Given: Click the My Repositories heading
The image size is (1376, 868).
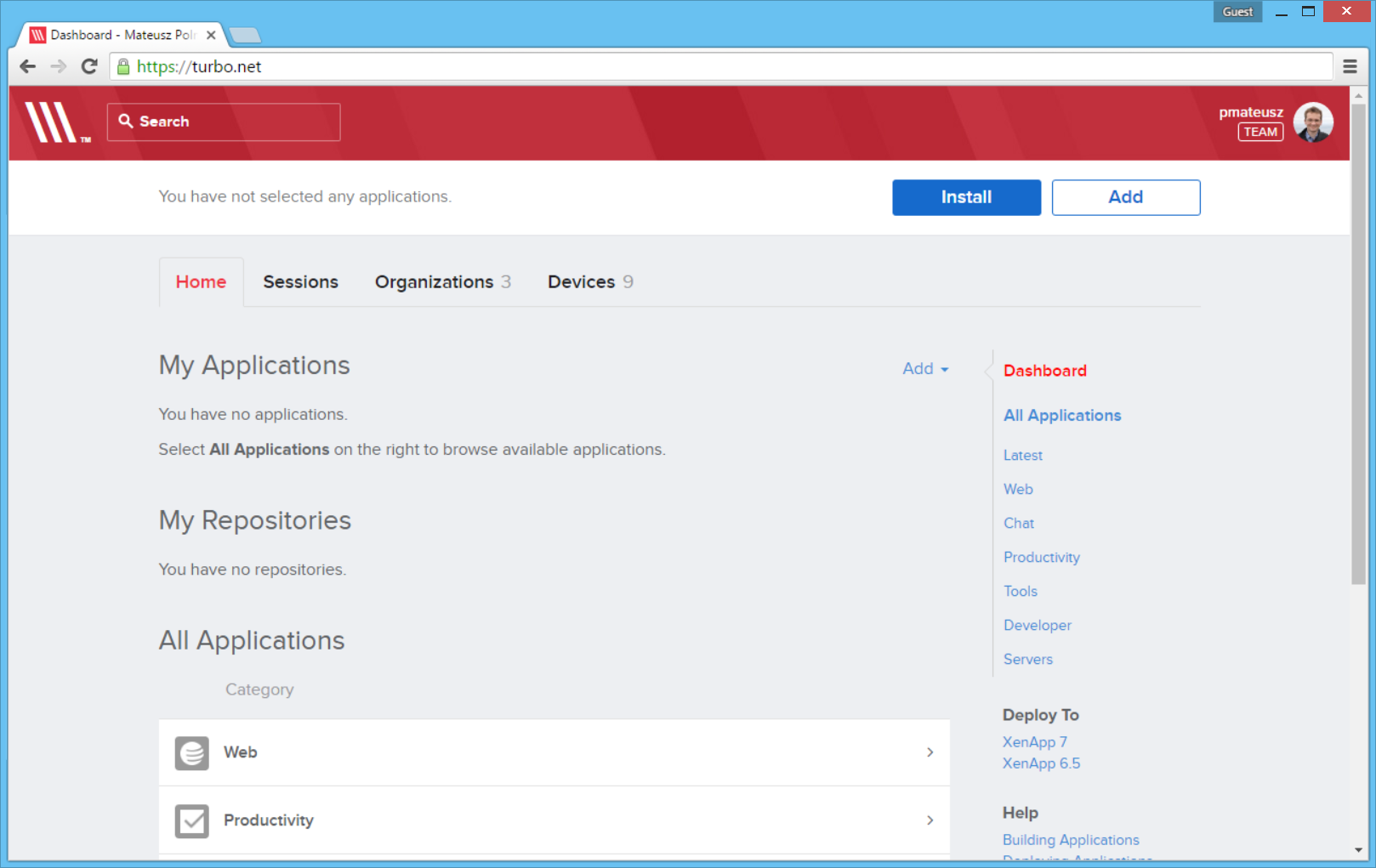Looking at the screenshot, I should pyautogui.click(x=255, y=520).
